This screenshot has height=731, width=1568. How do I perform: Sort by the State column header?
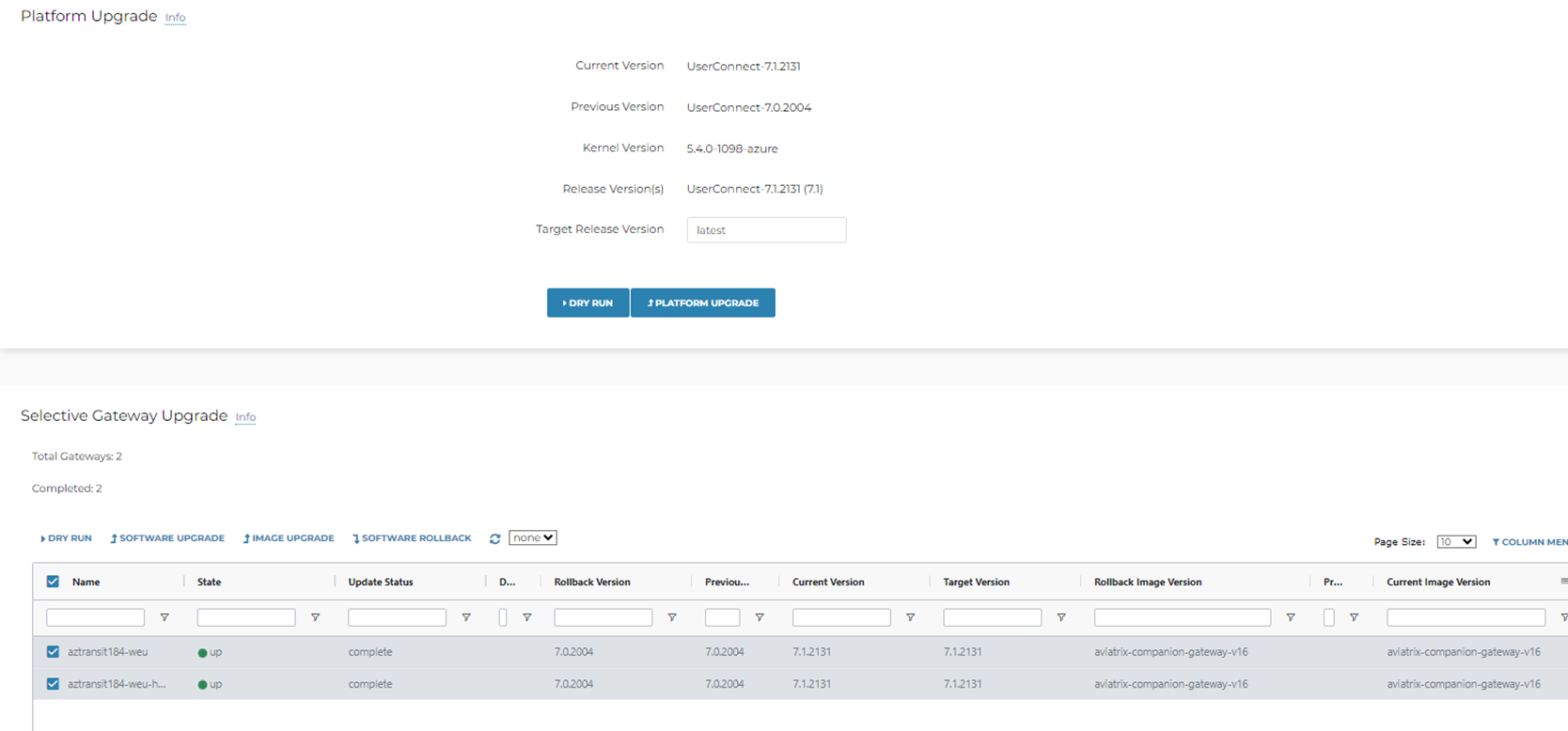[209, 583]
